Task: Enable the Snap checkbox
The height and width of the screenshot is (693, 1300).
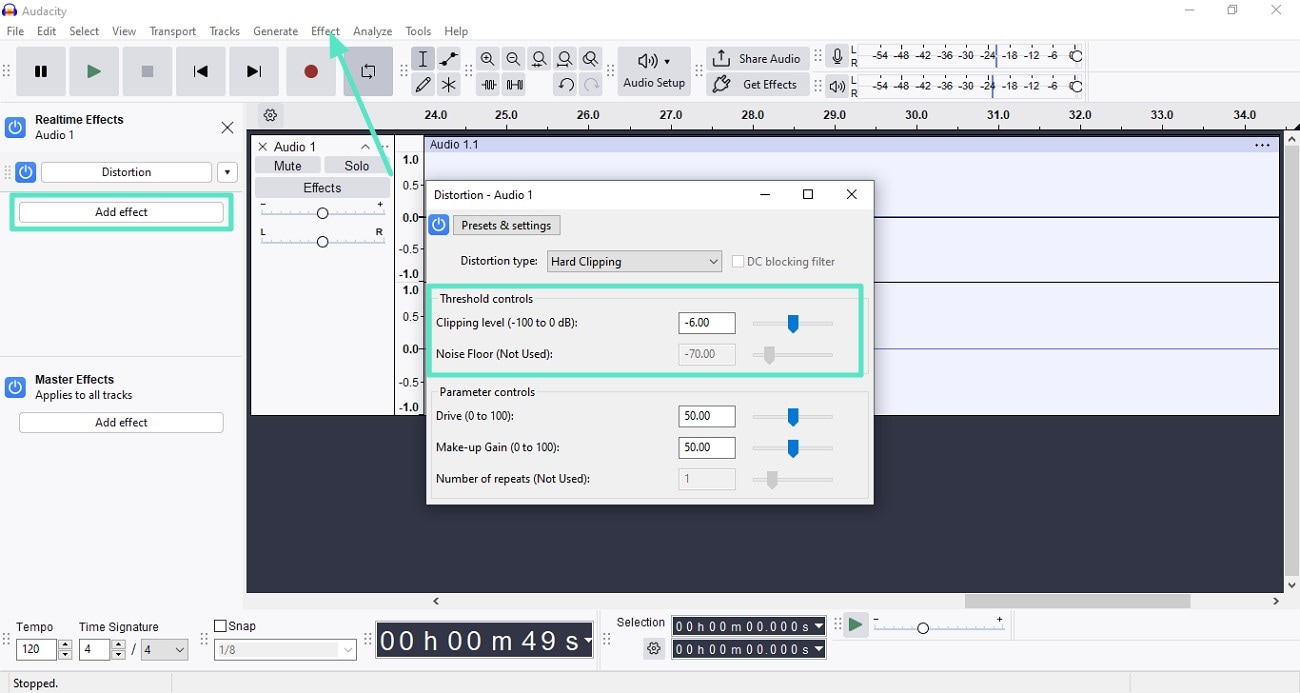Action: click(220, 627)
